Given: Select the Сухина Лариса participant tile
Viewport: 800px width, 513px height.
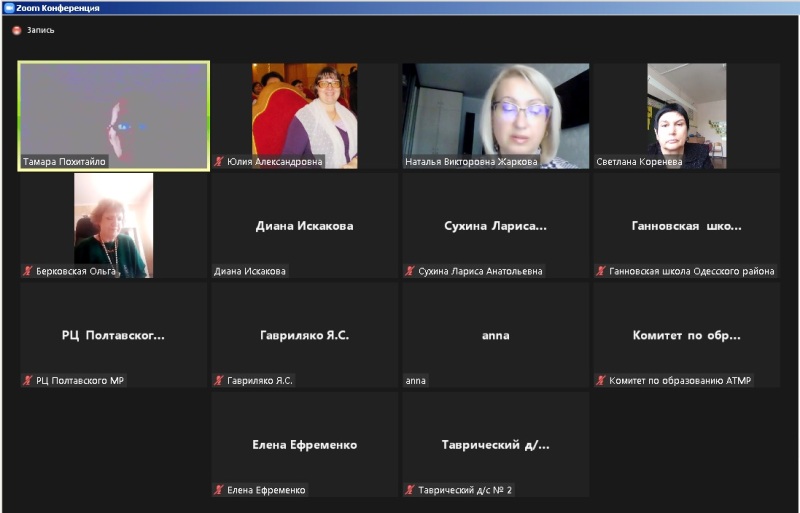Looking at the screenshot, I should tap(495, 226).
